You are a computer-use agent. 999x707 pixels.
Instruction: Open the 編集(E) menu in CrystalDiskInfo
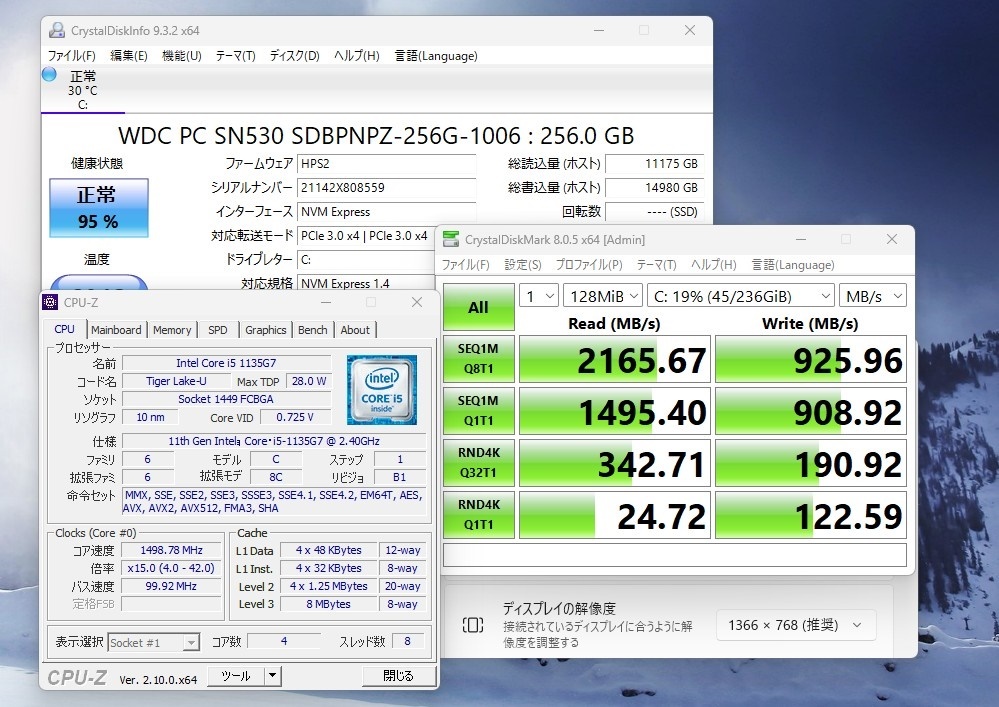pyautogui.click(x=129, y=55)
